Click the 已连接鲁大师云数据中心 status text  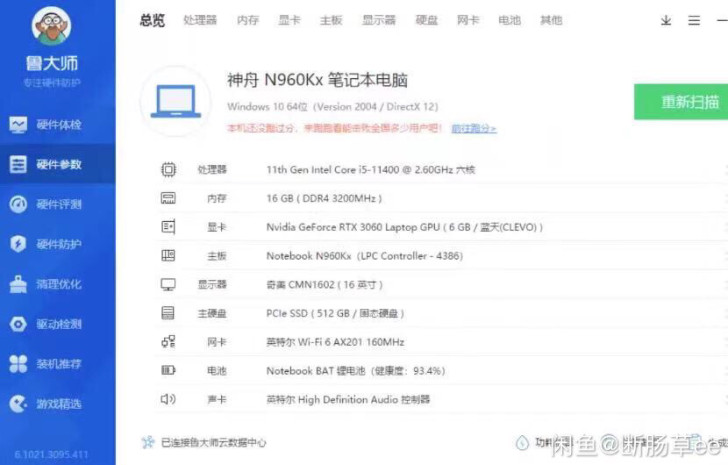214,443
